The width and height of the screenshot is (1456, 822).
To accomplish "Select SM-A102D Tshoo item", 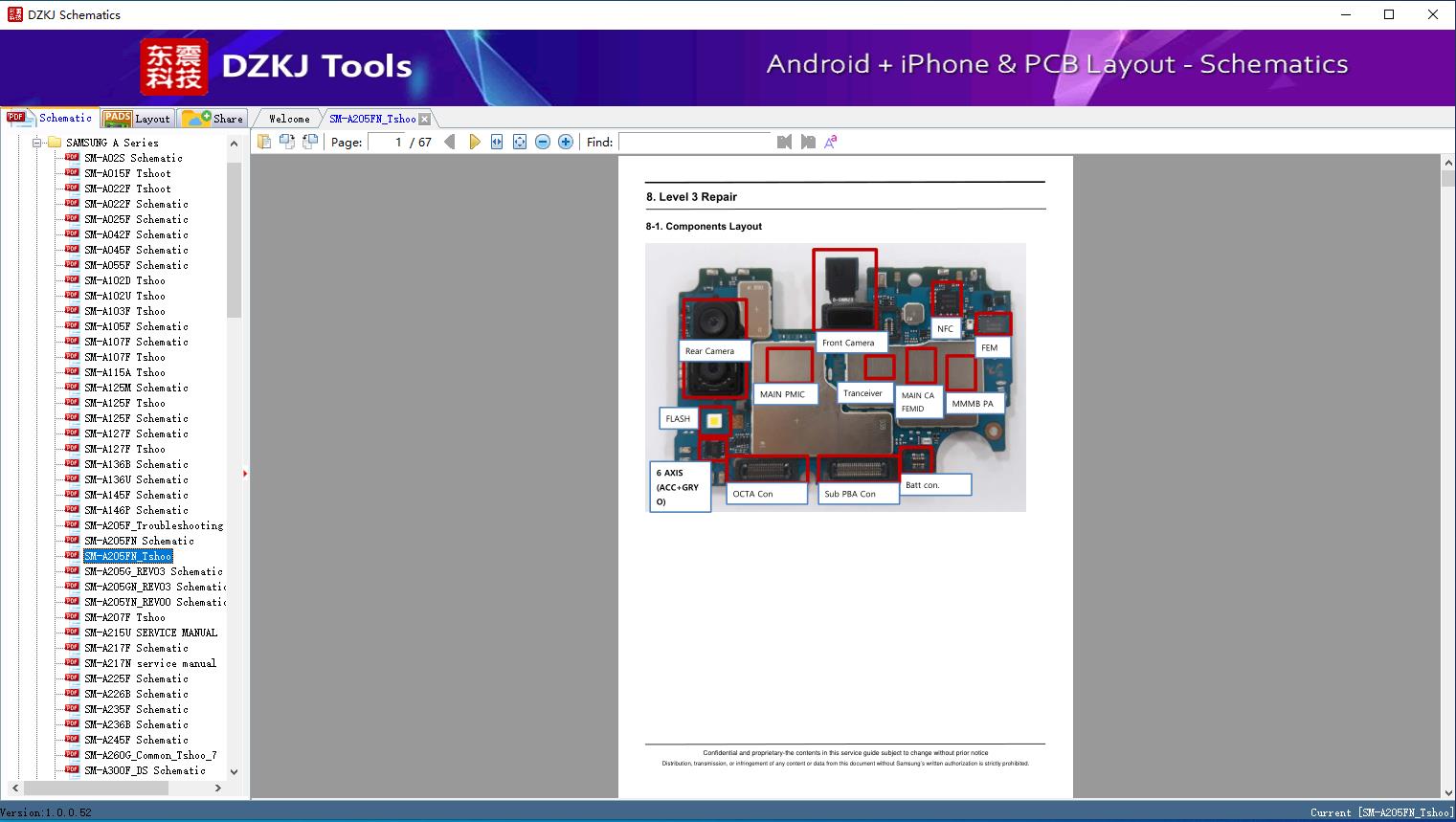I will pyautogui.click(x=124, y=280).
